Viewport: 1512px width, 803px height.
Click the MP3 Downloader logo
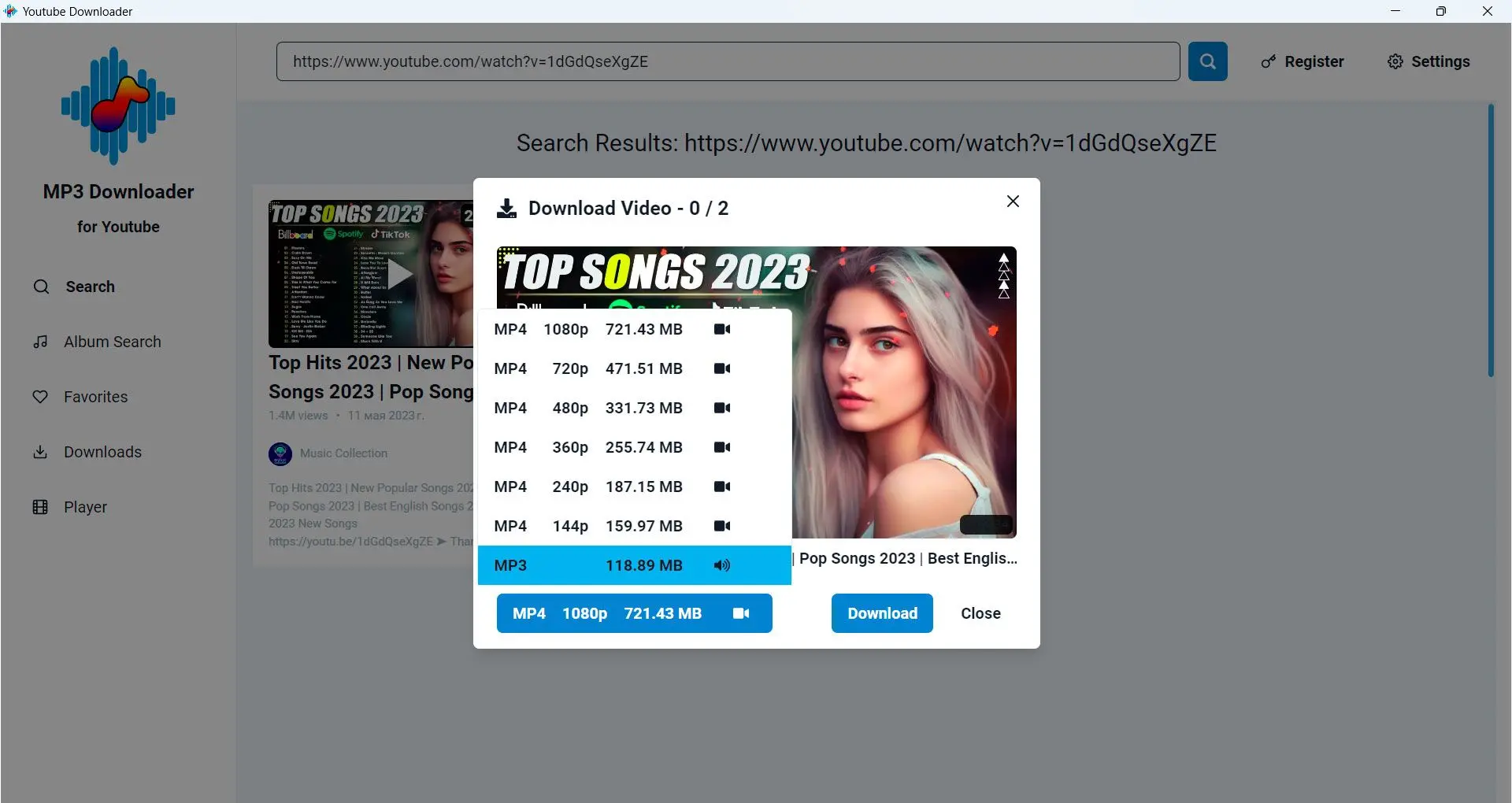118,105
